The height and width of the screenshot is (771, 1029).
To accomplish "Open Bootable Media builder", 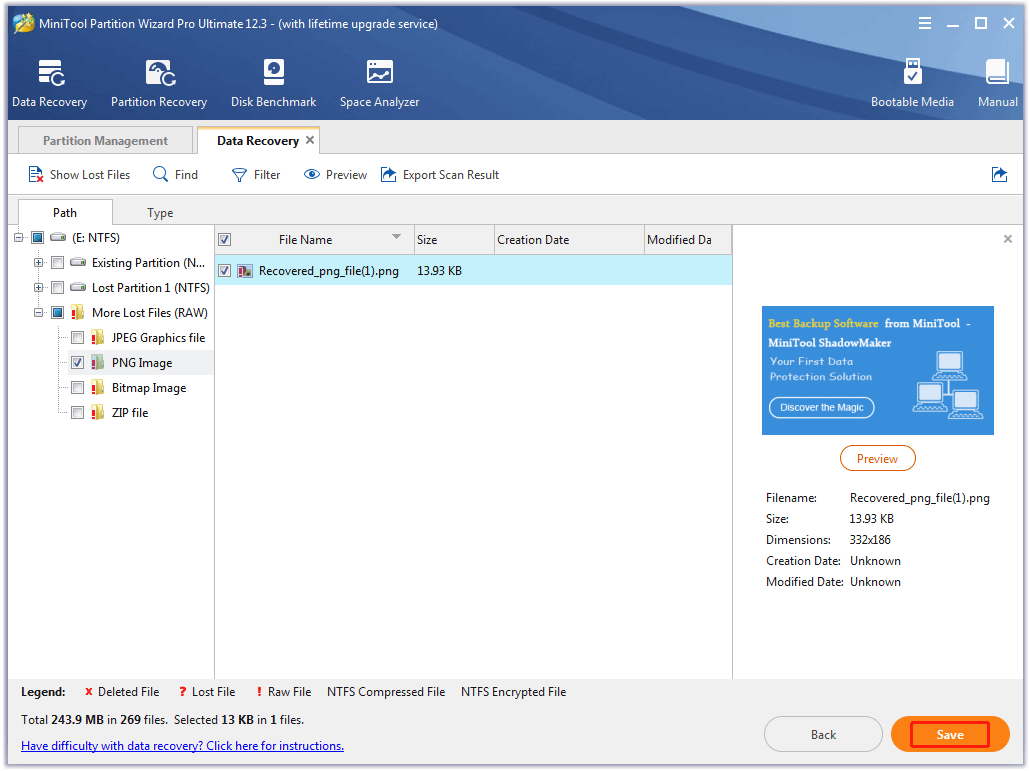I will (912, 83).
